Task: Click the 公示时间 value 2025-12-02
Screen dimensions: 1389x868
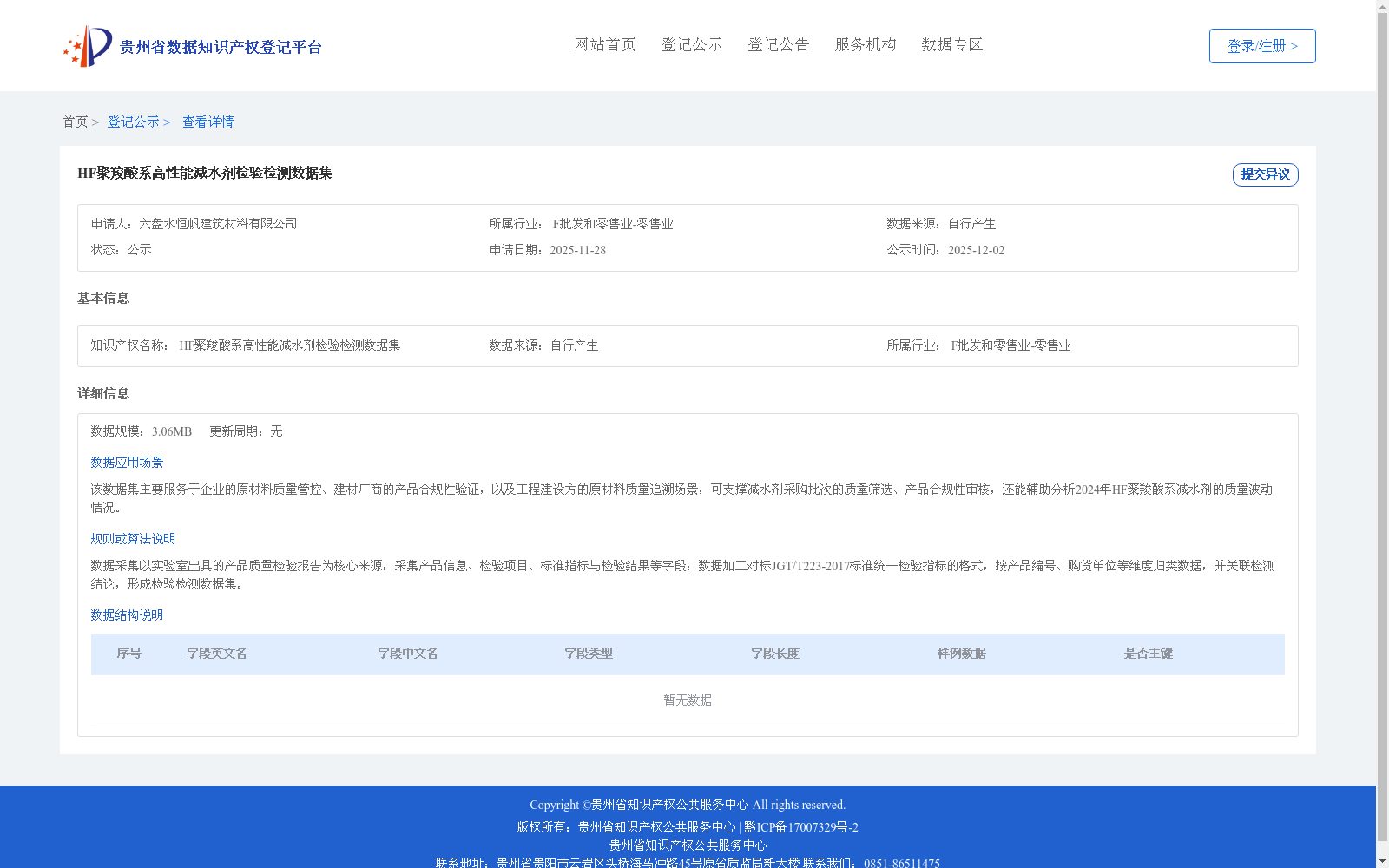Action: (976, 250)
